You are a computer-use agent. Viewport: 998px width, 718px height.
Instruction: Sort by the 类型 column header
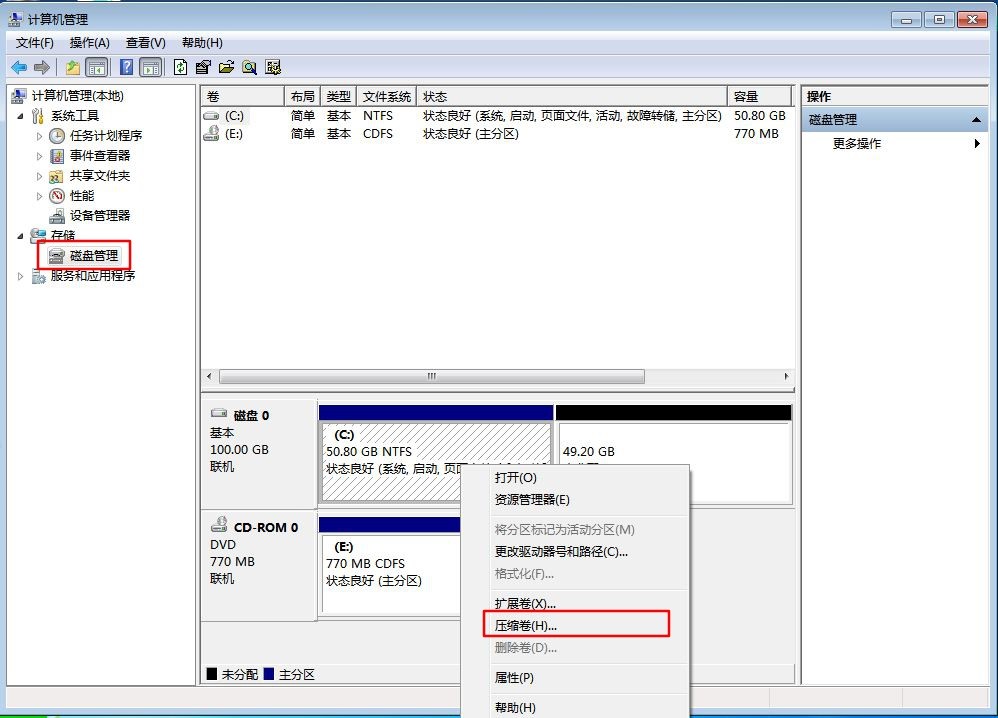(x=339, y=96)
